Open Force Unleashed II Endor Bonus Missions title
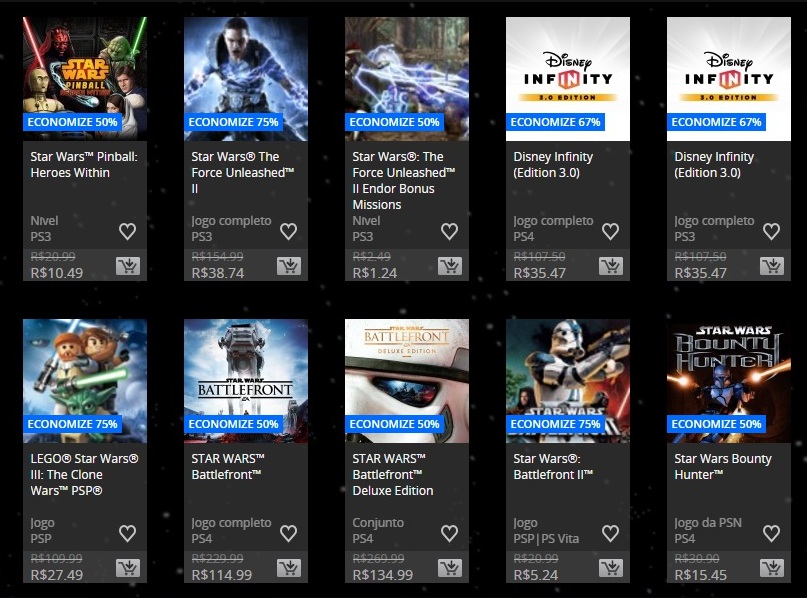This screenshot has width=807, height=598. point(404,181)
